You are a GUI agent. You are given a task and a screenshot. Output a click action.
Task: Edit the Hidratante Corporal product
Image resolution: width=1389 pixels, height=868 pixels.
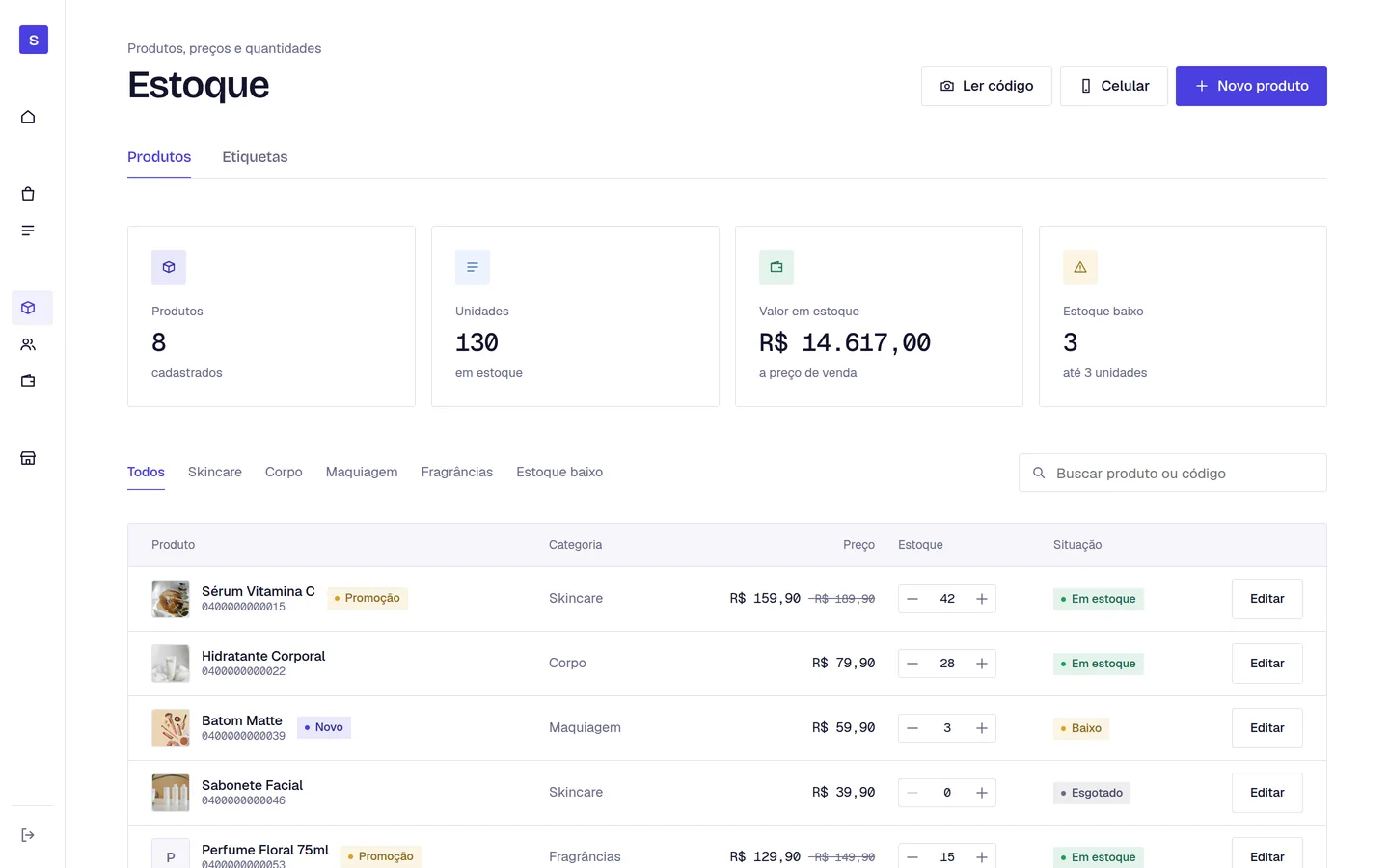1267,664
